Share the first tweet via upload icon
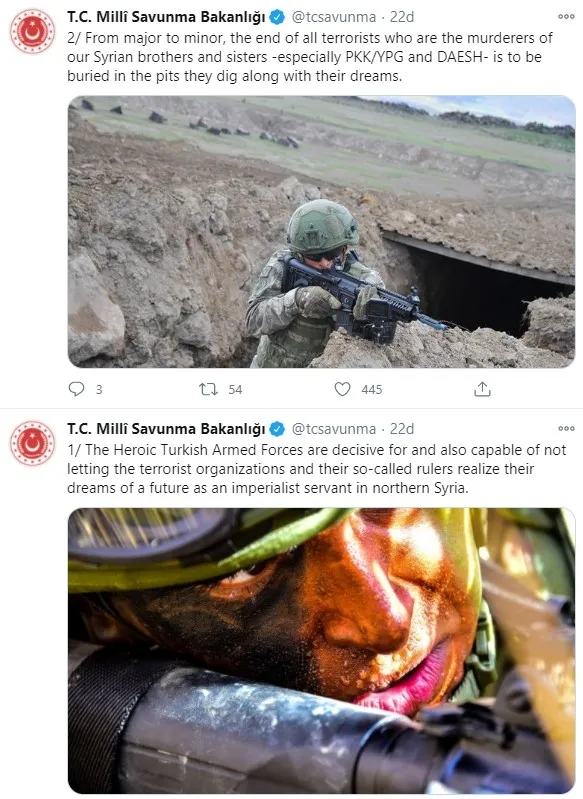583x799 pixels. click(x=482, y=389)
